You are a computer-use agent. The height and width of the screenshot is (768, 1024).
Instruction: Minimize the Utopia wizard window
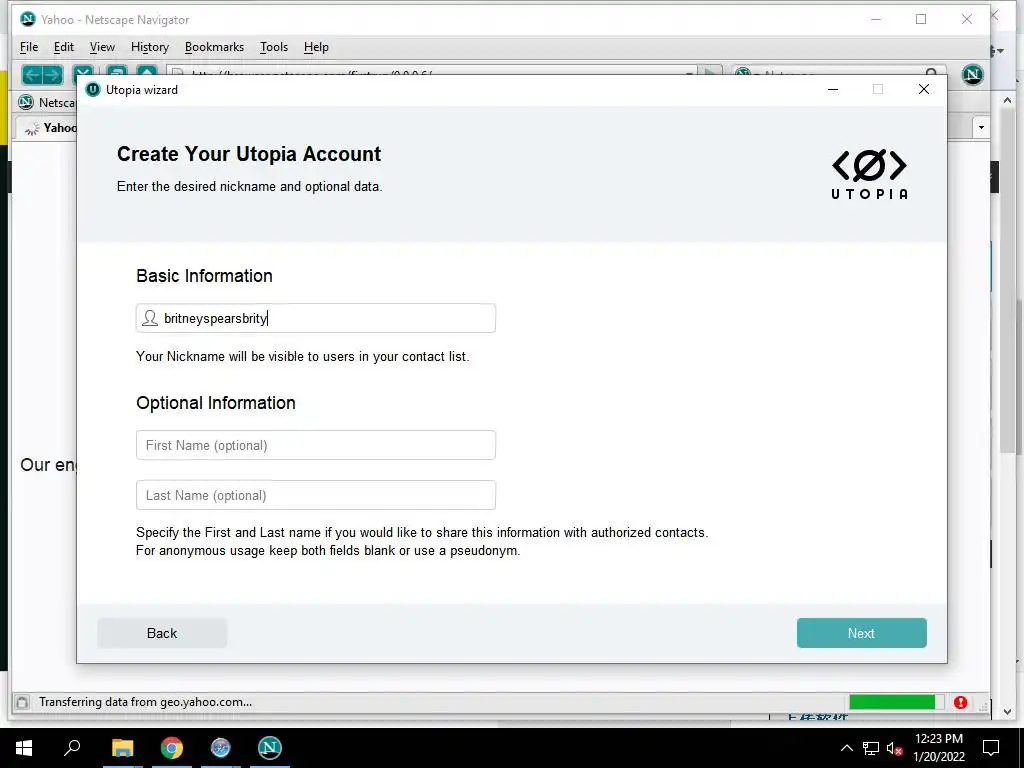[x=833, y=89]
